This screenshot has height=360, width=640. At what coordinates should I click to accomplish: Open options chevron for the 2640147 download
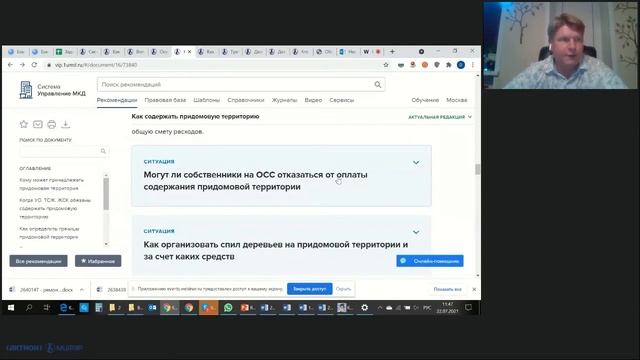82,289
